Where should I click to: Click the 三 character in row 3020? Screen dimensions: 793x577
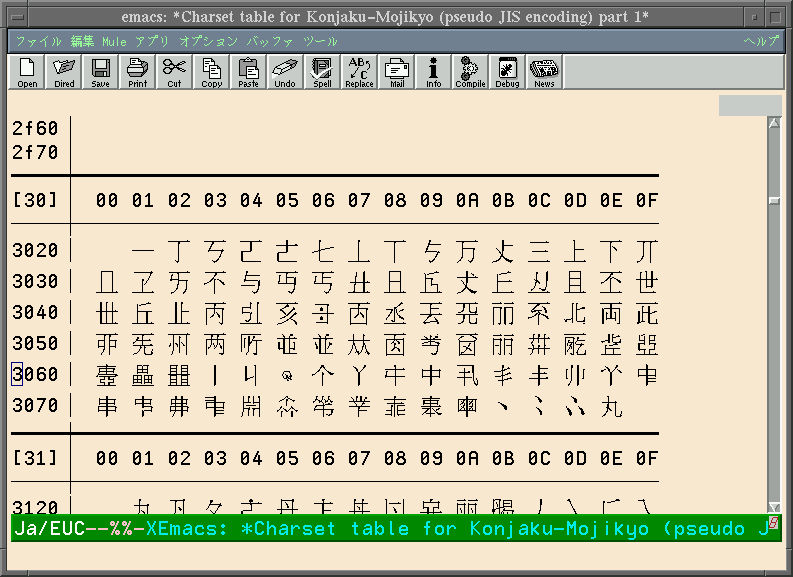[539, 251]
